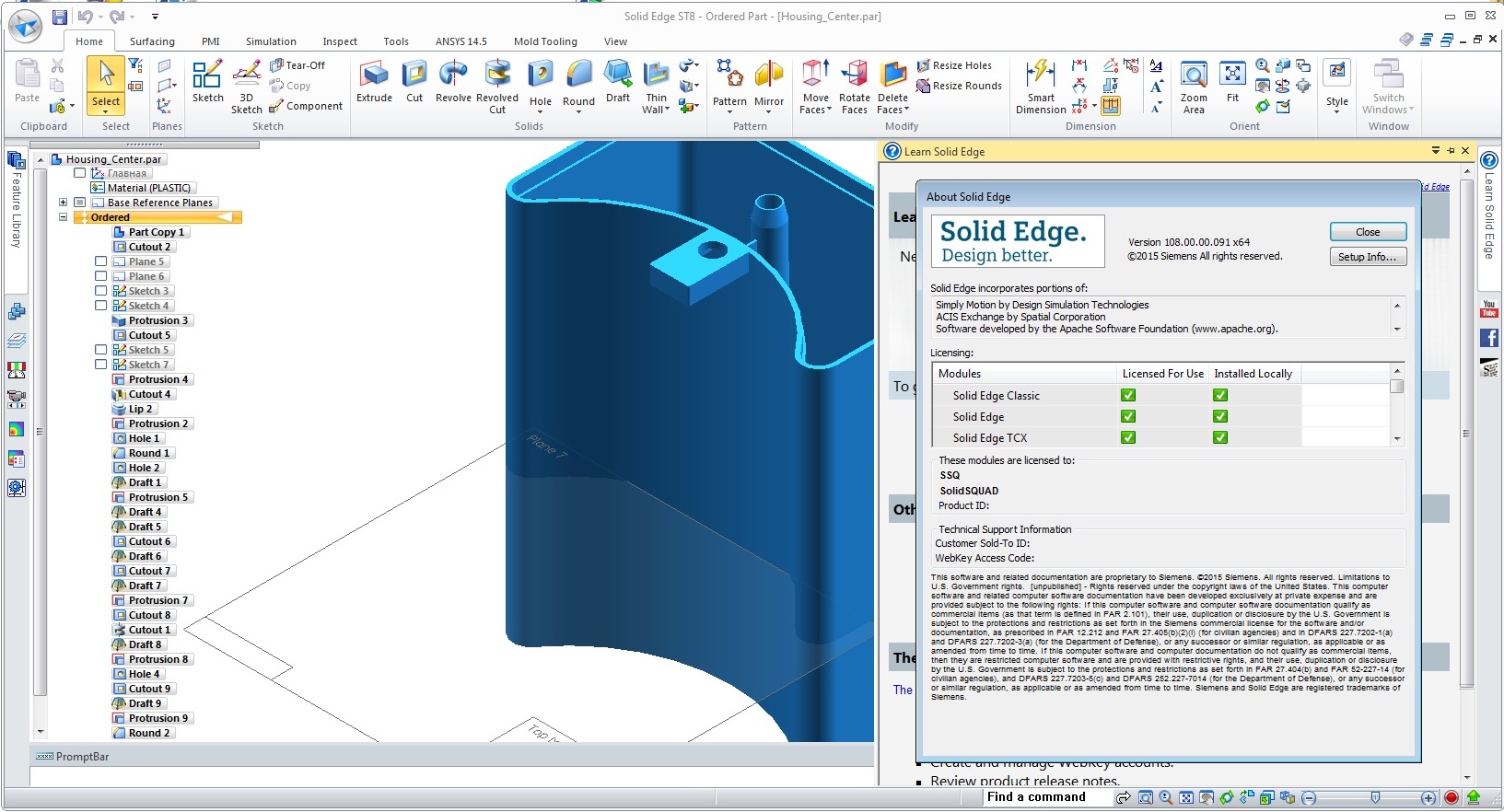Adjust the zoom slider in status bar
The height and width of the screenshot is (812, 1504).
coord(1375,798)
